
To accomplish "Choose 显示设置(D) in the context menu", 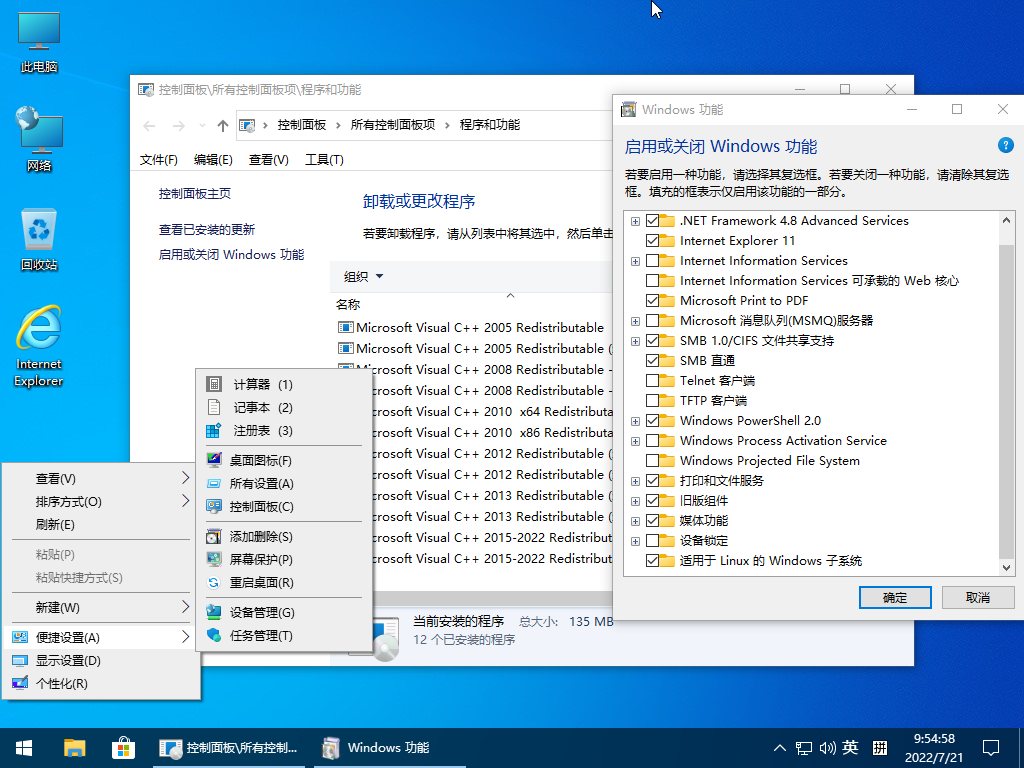I will click(101, 661).
